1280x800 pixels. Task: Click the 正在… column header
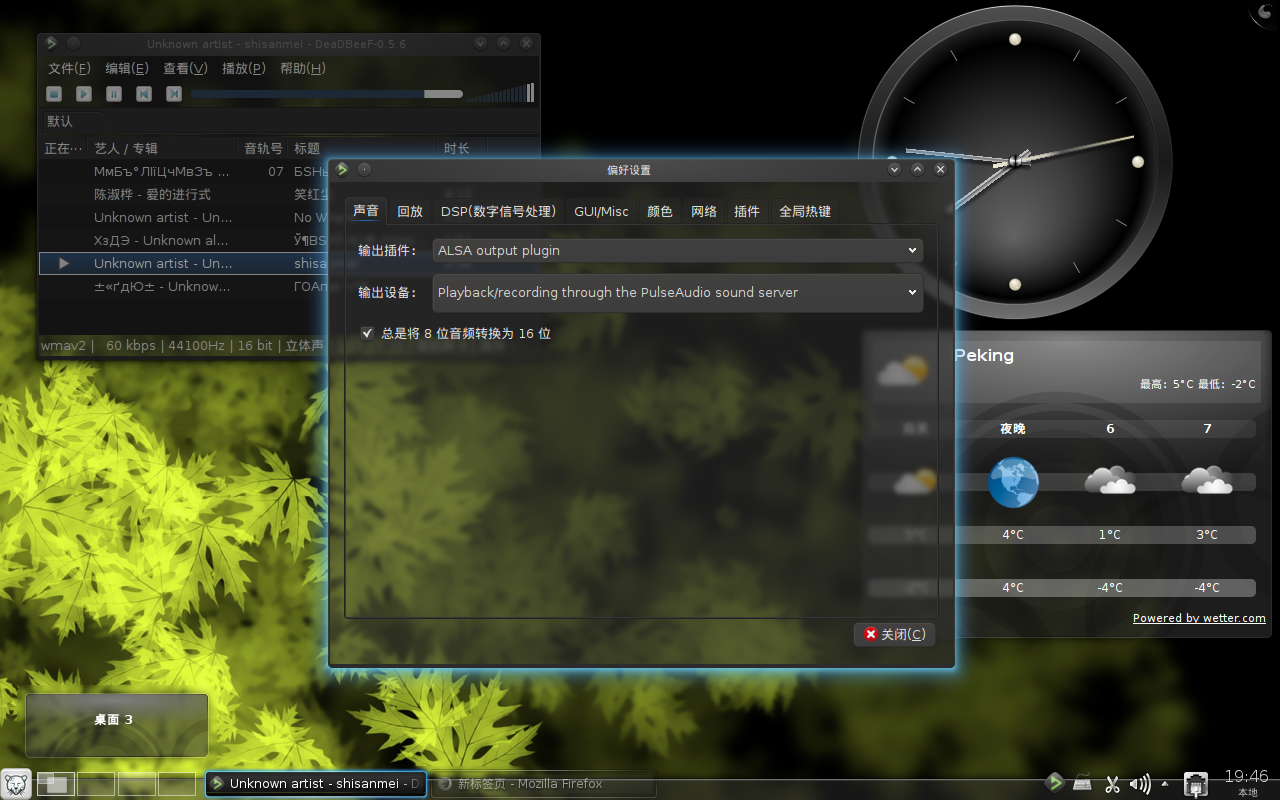point(64,148)
